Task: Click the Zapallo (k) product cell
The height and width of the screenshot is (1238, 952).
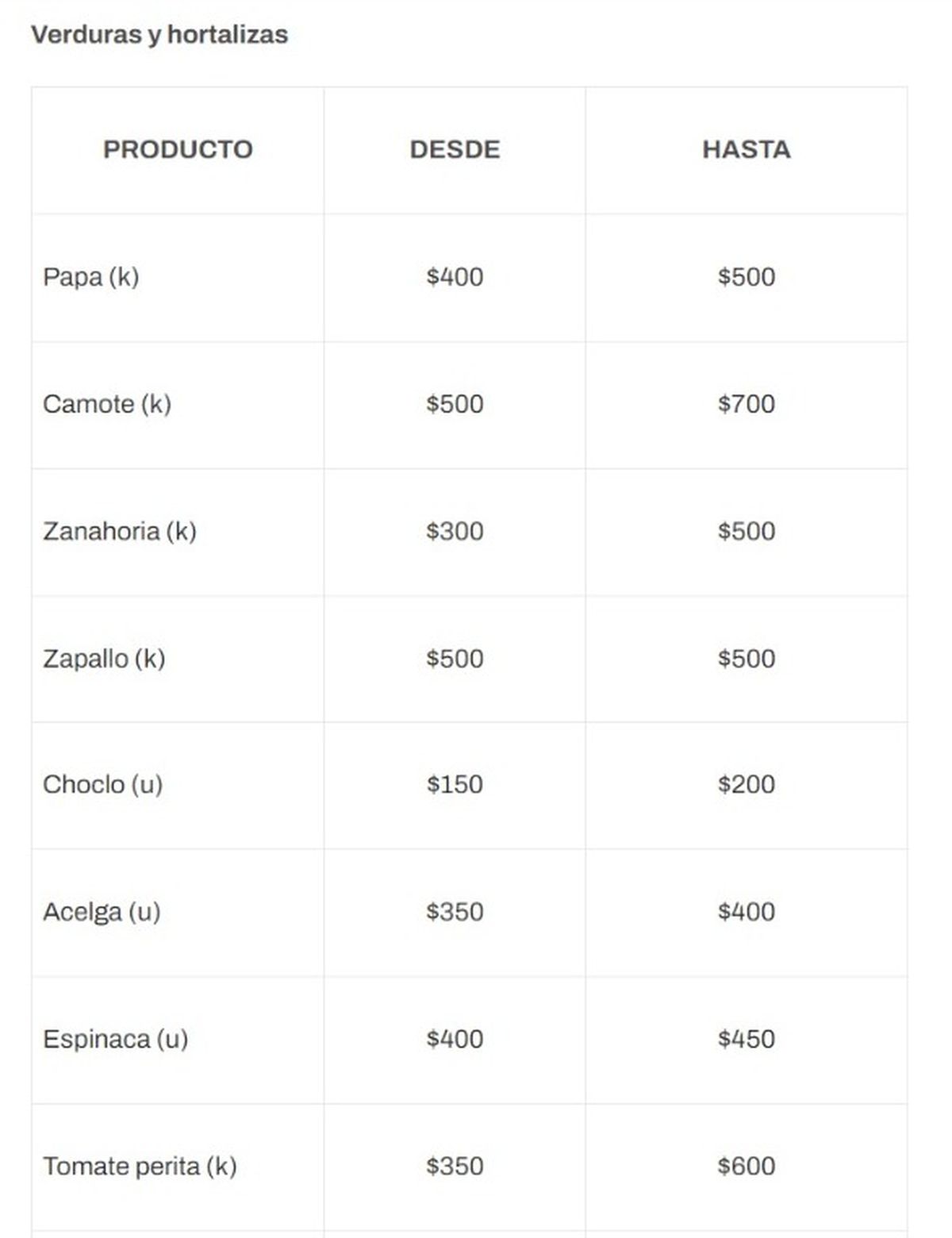Action: (x=104, y=658)
